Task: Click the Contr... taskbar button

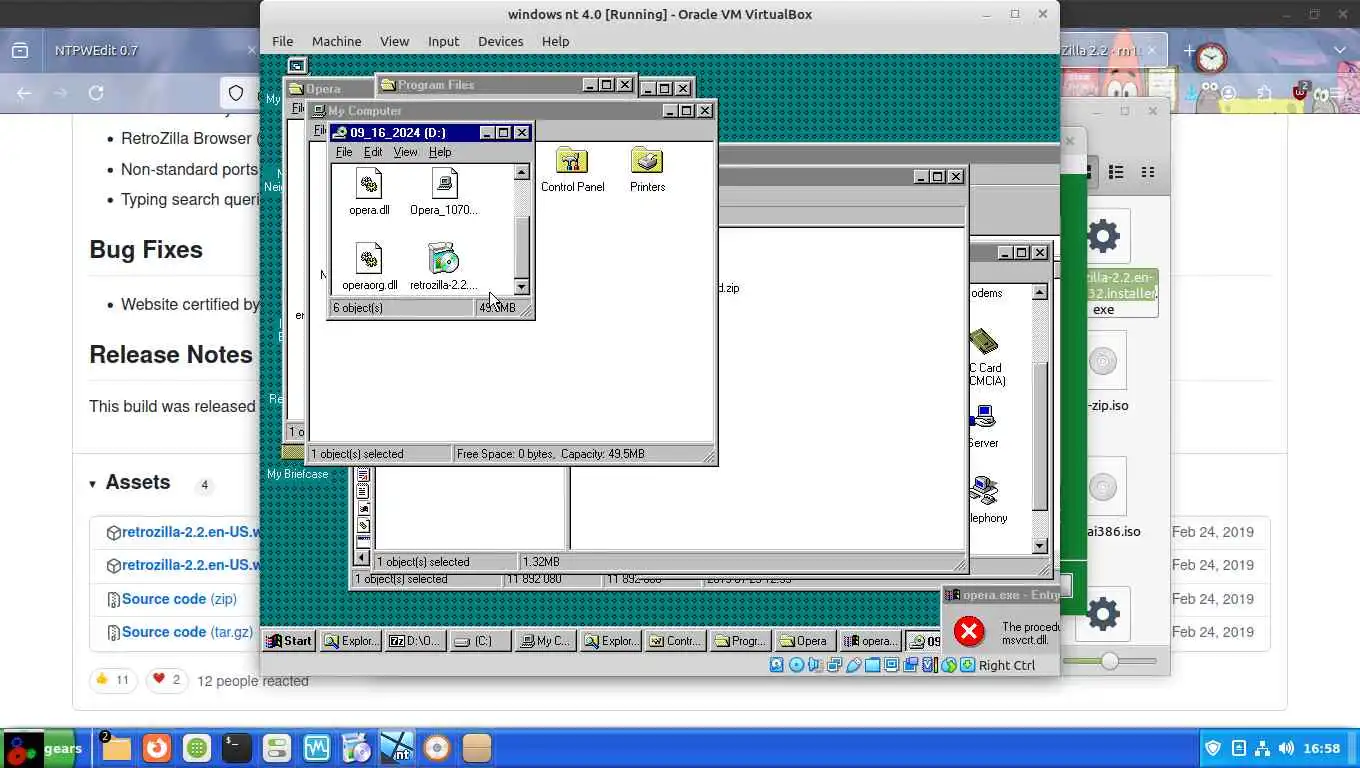Action: 675,641
